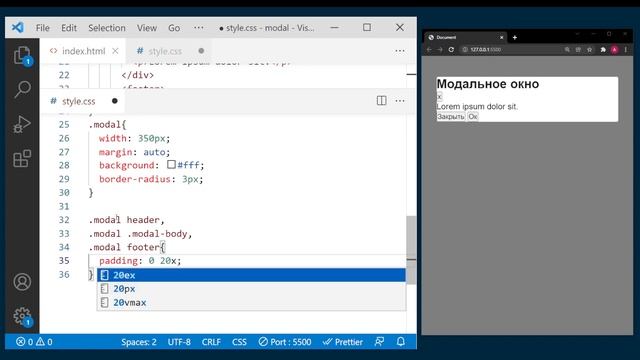The width and height of the screenshot is (640, 360).
Task: Click the Закрыть button in the web page
Action: click(x=451, y=117)
